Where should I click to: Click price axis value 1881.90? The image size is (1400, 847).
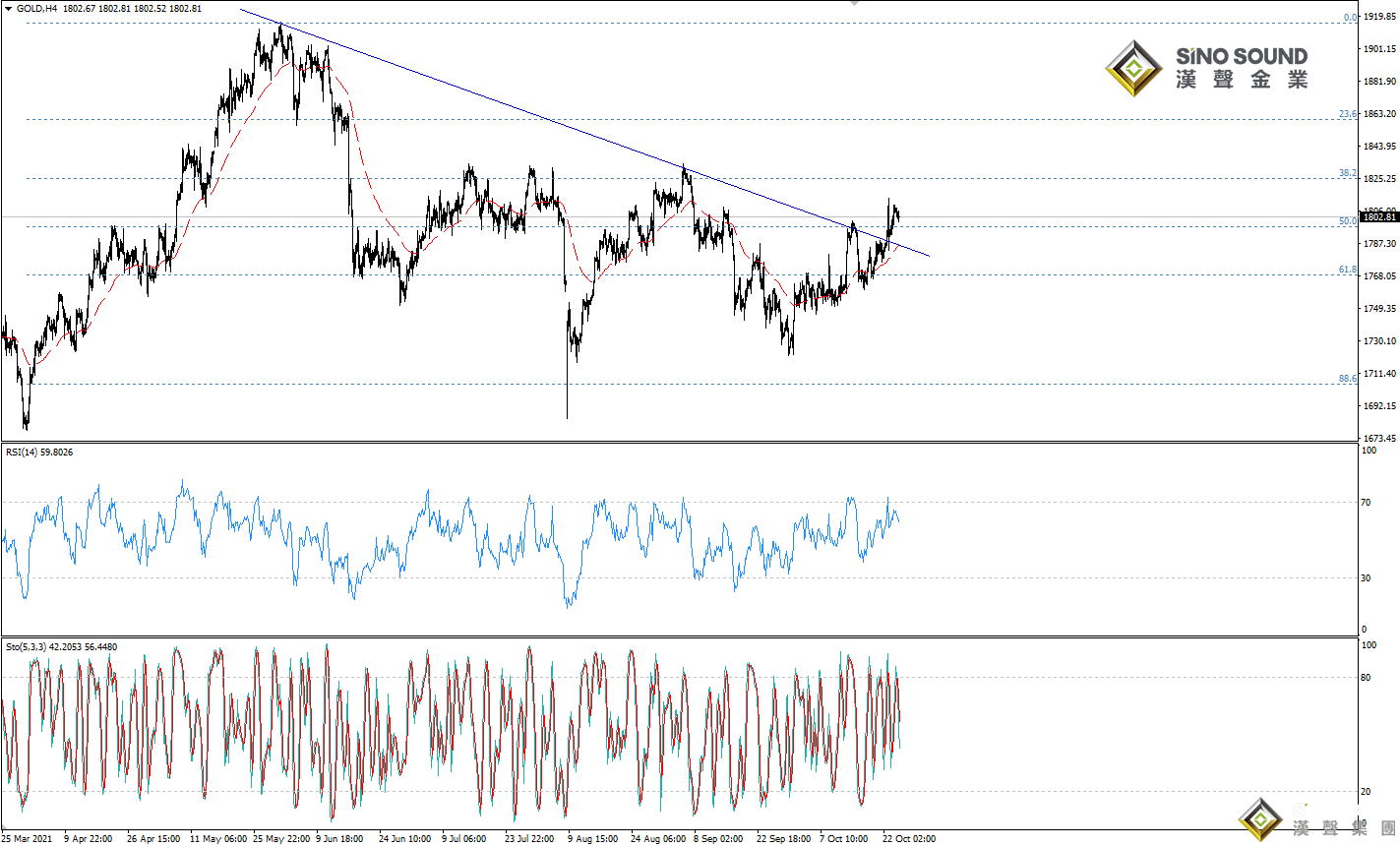[x=1379, y=82]
